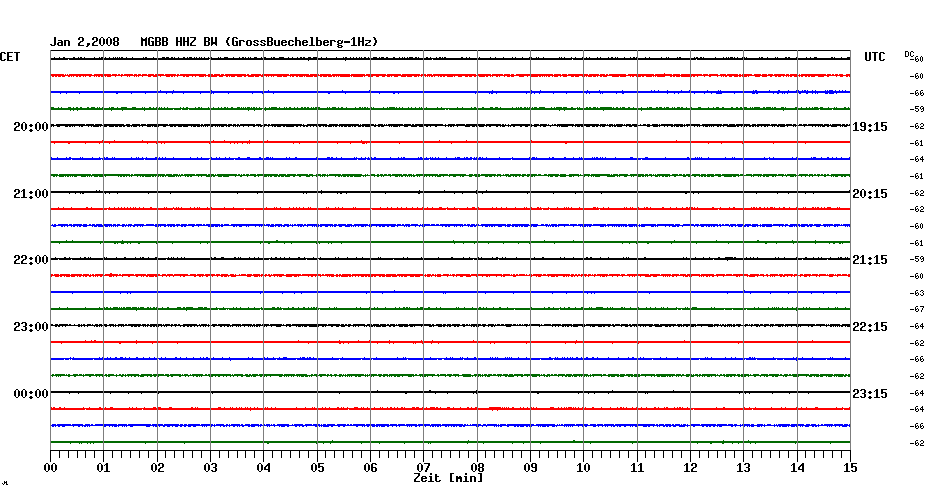Click minute tick label '14' on the axis

797,468
